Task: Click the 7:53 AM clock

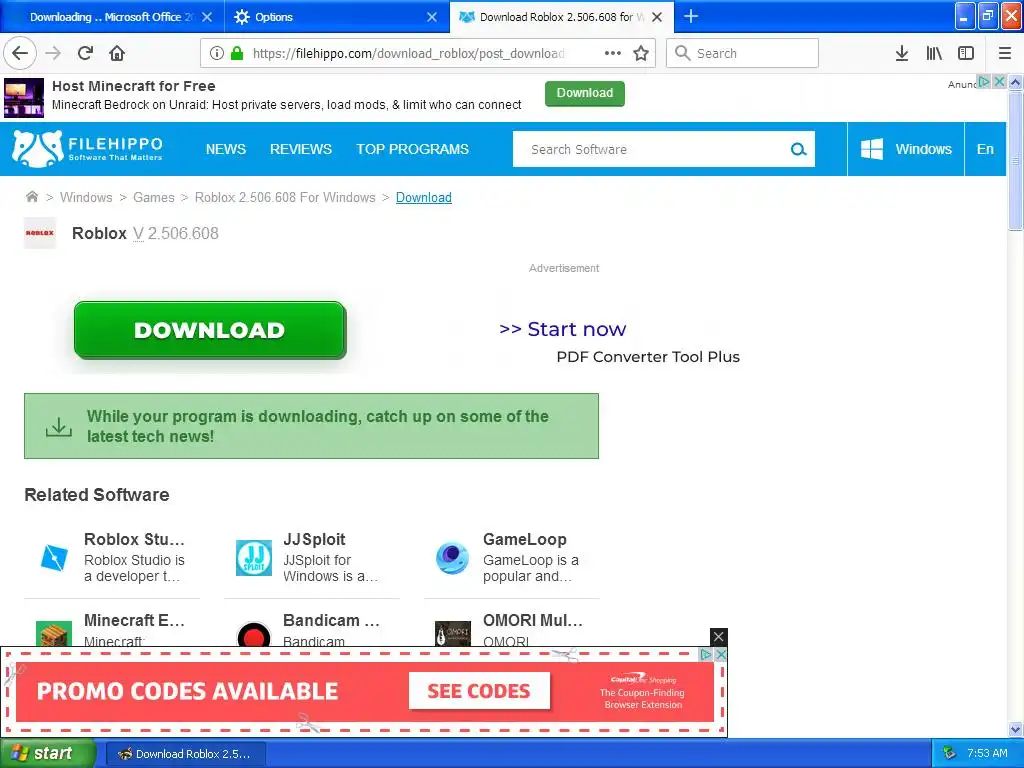Action: tap(987, 754)
